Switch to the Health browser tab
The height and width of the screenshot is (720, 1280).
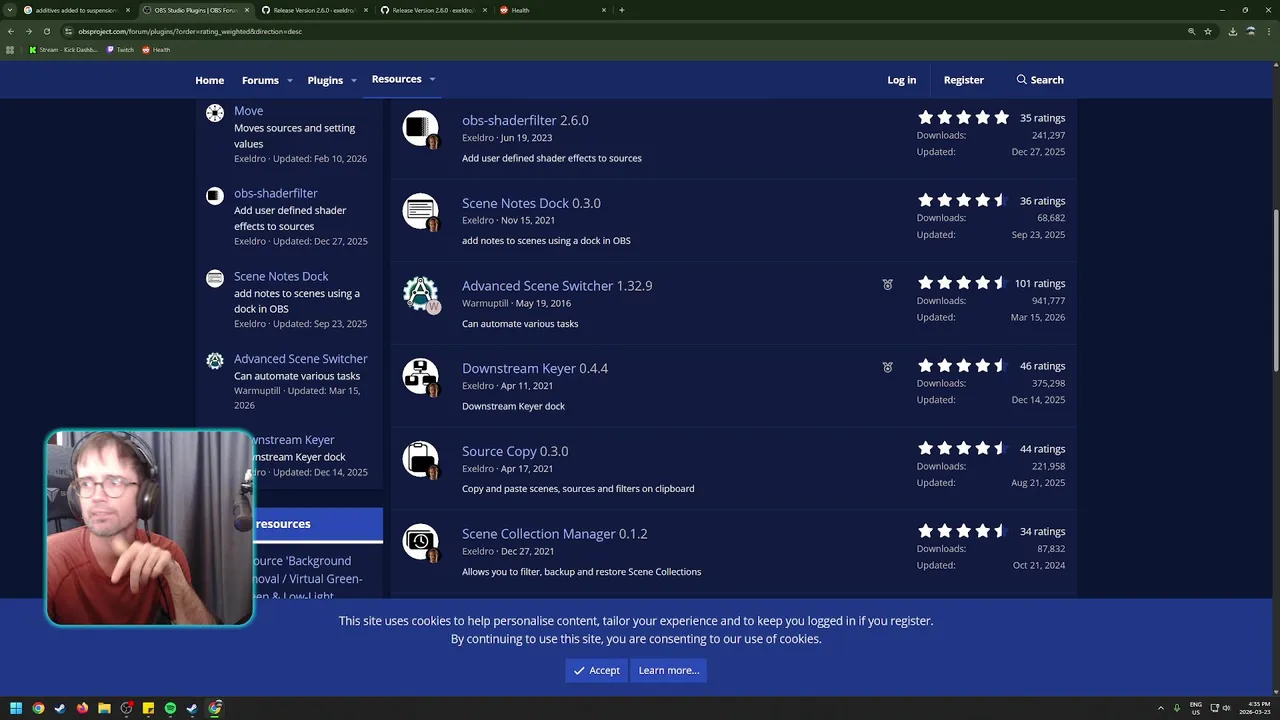click(x=554, y=10)
